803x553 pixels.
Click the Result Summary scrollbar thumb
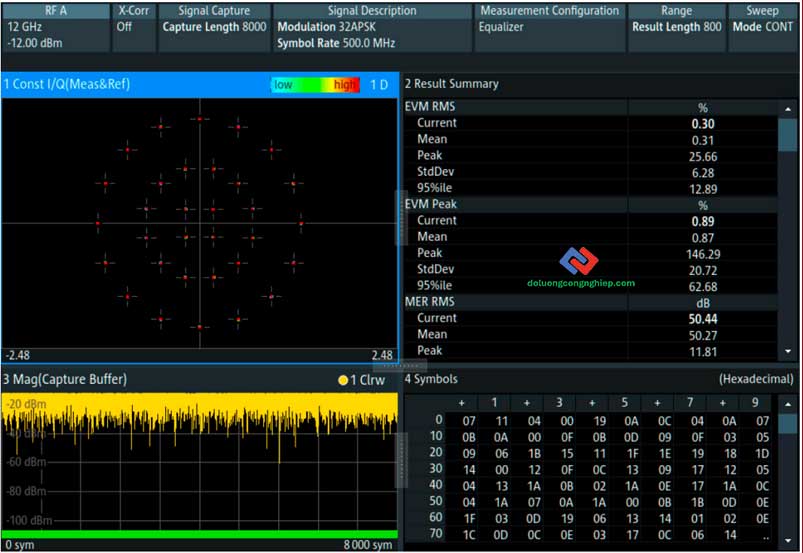click(x=787, y=135)
